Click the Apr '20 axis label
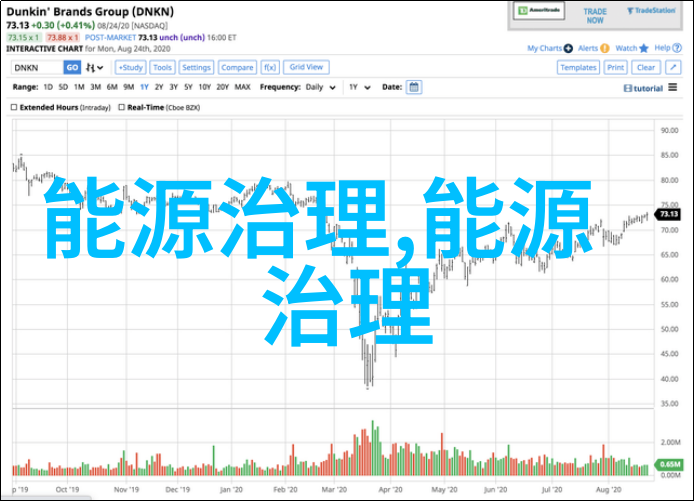Screen dimensions: 695x502 [x=390, y=490]
